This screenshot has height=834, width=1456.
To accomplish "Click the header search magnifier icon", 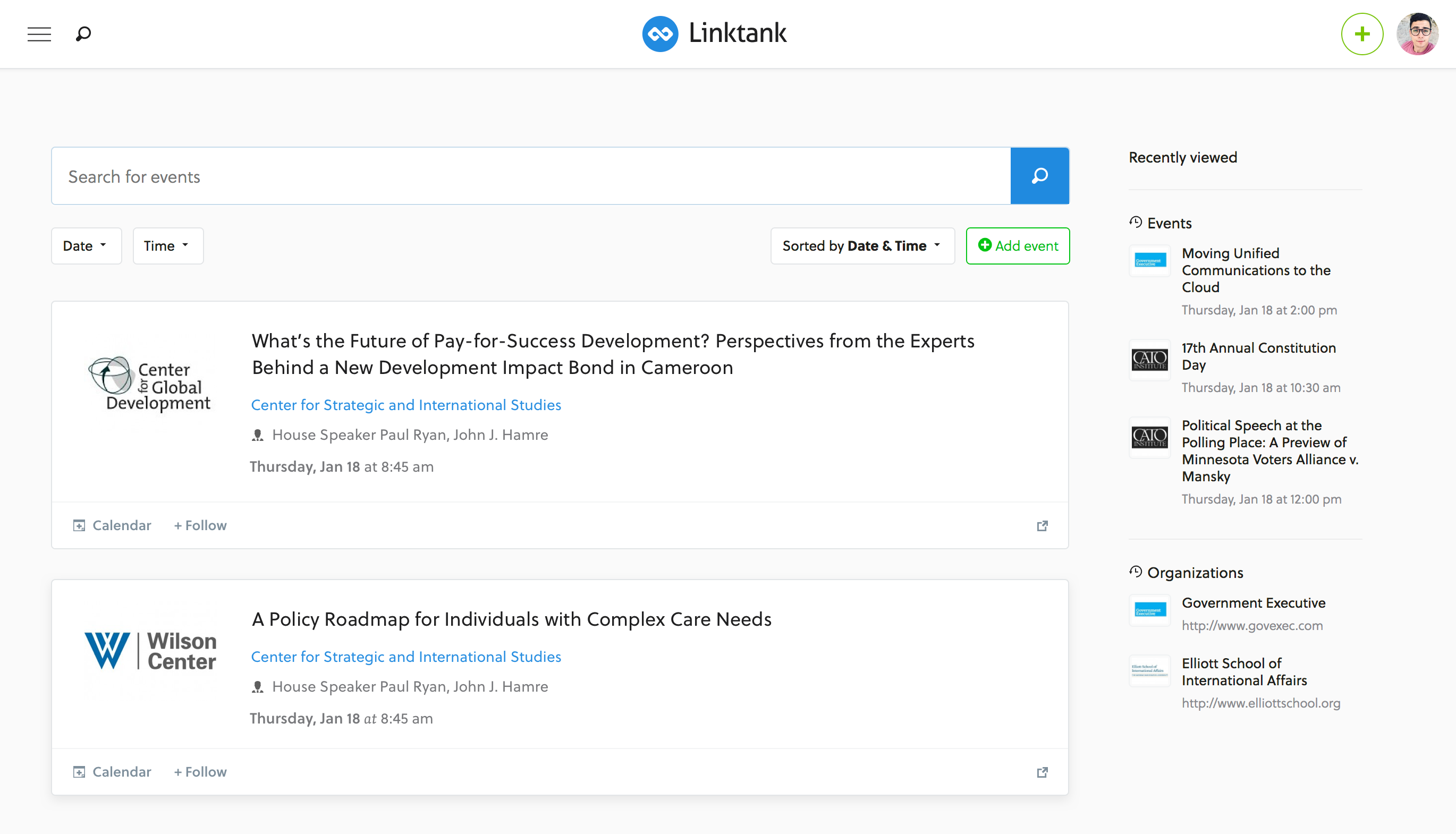I will (83, 34).
